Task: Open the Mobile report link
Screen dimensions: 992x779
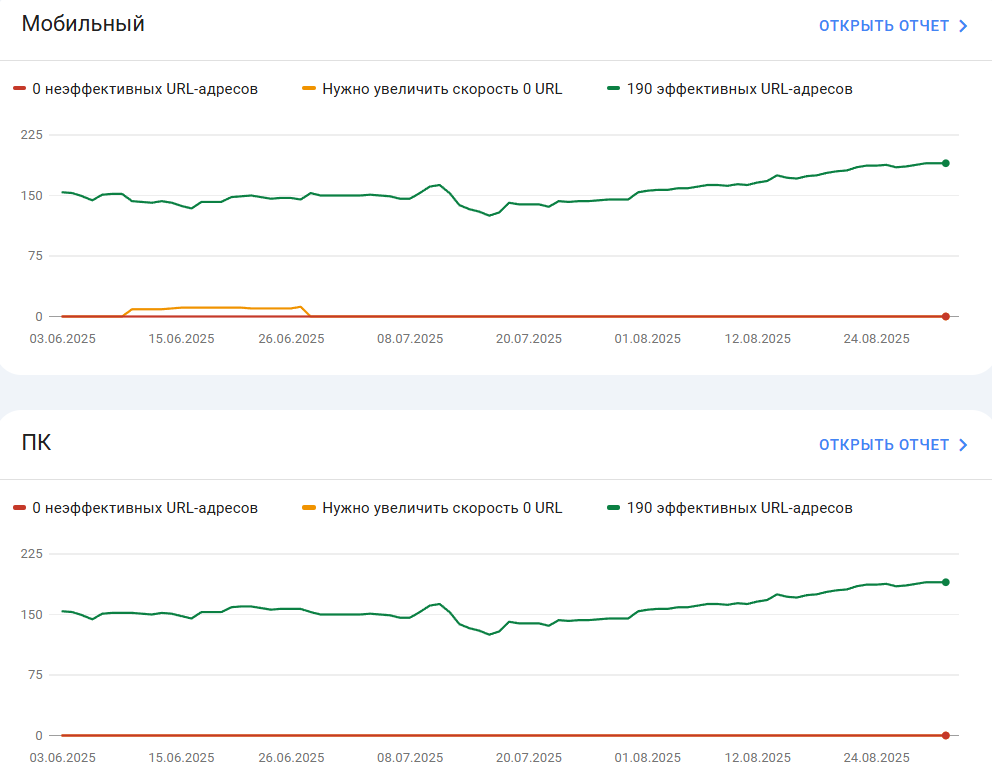Action: [893, 26]
